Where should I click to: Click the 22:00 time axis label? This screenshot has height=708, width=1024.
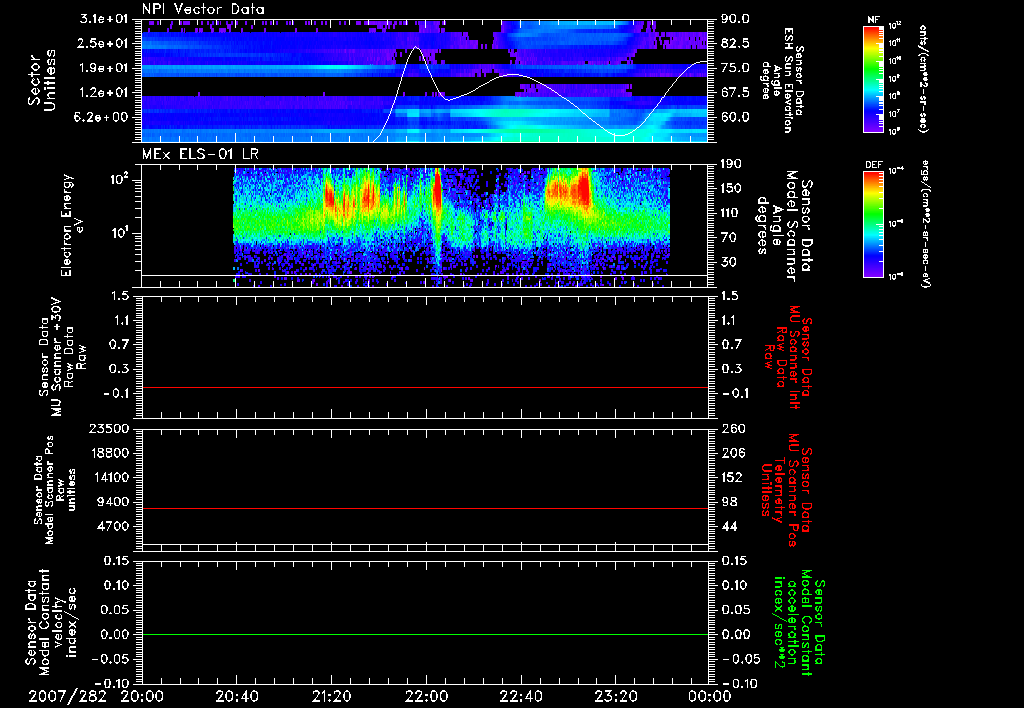pos(427,696)
